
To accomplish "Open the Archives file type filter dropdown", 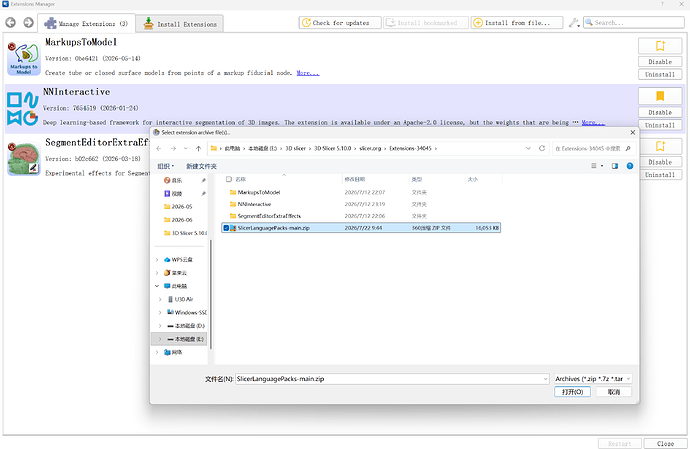I will tap(593, 379).
